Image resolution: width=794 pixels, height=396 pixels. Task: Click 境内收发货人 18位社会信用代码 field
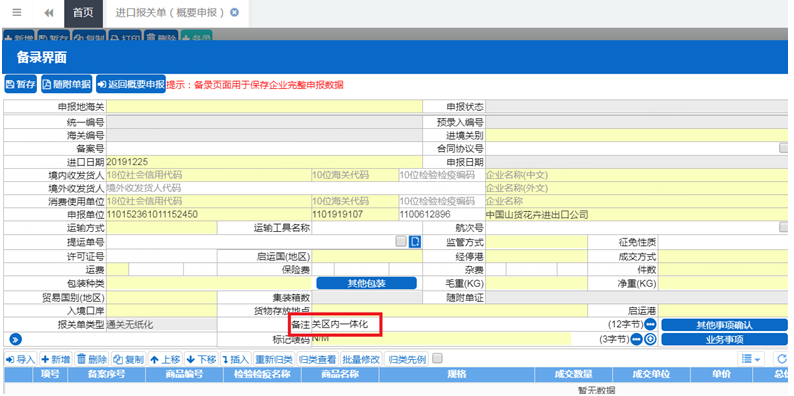(x=209, y=175)
